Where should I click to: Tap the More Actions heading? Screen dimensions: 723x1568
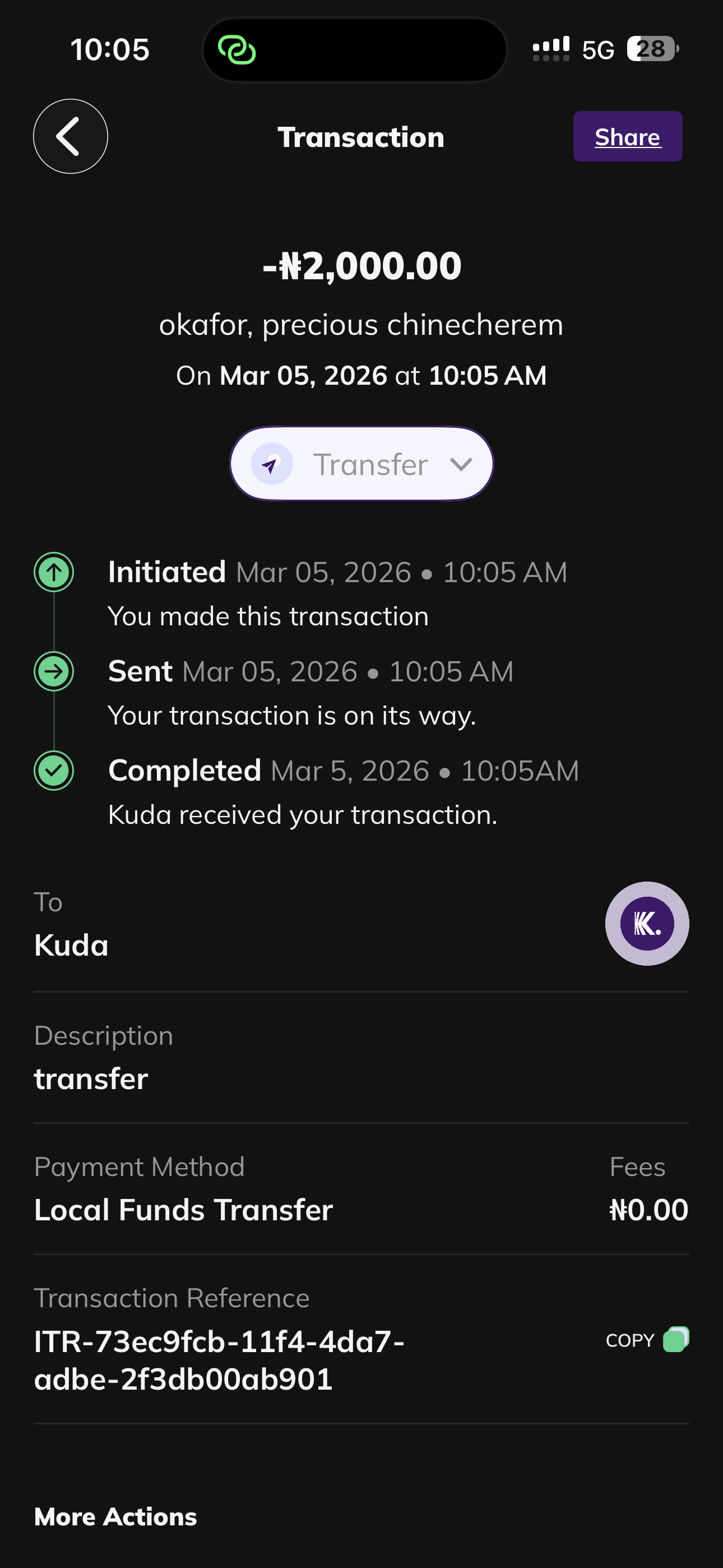(115, 1517)
